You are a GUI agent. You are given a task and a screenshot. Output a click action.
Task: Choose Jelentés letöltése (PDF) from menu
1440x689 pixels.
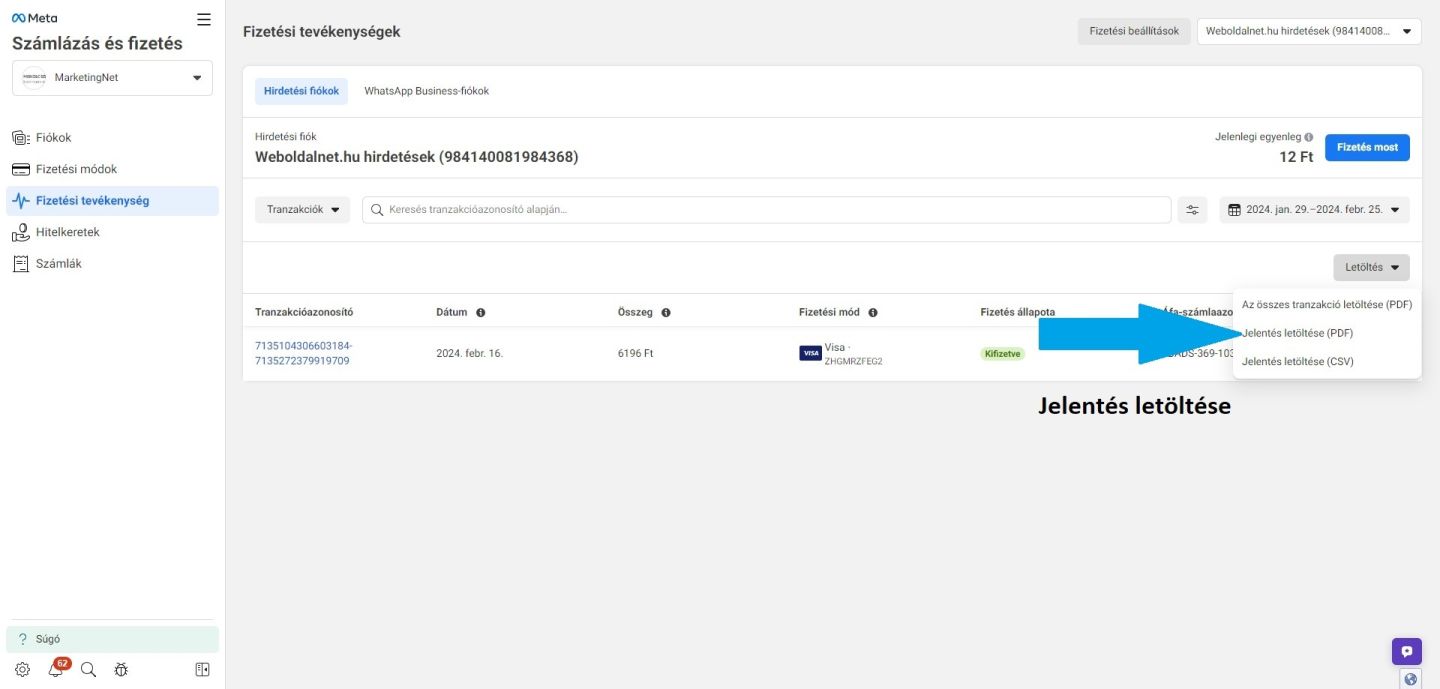tap(1297, 333)
